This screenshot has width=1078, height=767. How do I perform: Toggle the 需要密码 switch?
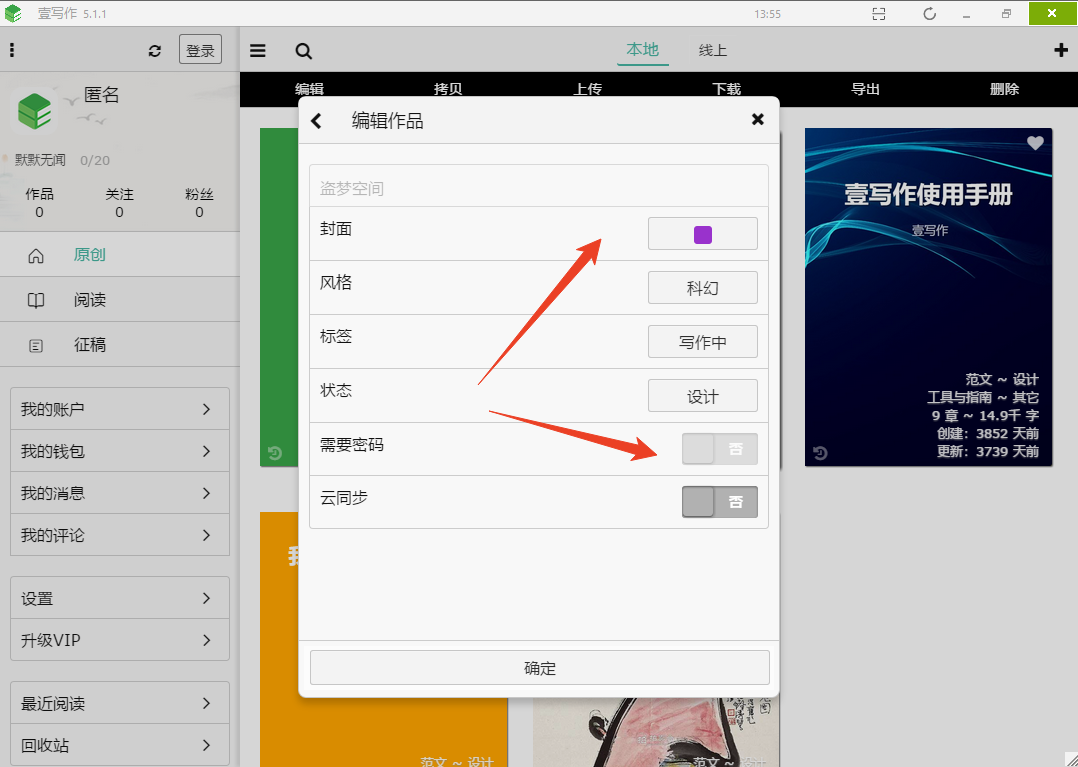coord(720,449)
